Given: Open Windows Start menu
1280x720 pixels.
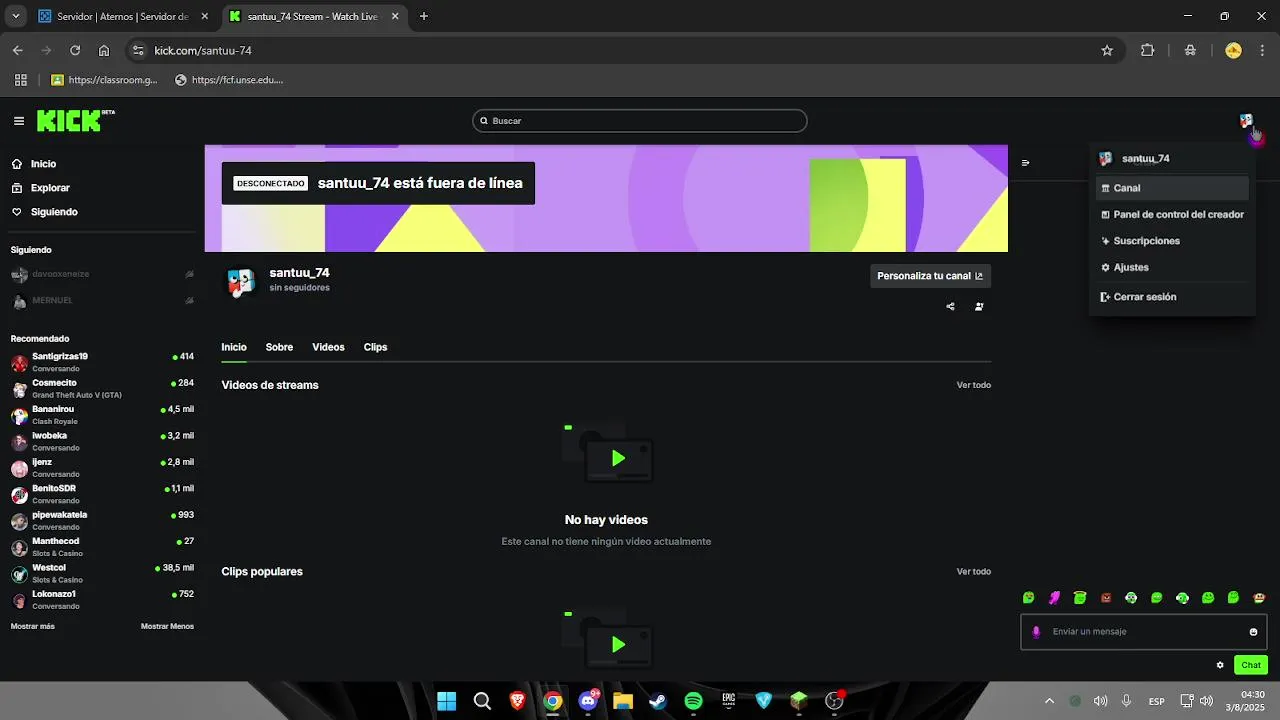Looking at the screenshot, I should coord(447,701).
